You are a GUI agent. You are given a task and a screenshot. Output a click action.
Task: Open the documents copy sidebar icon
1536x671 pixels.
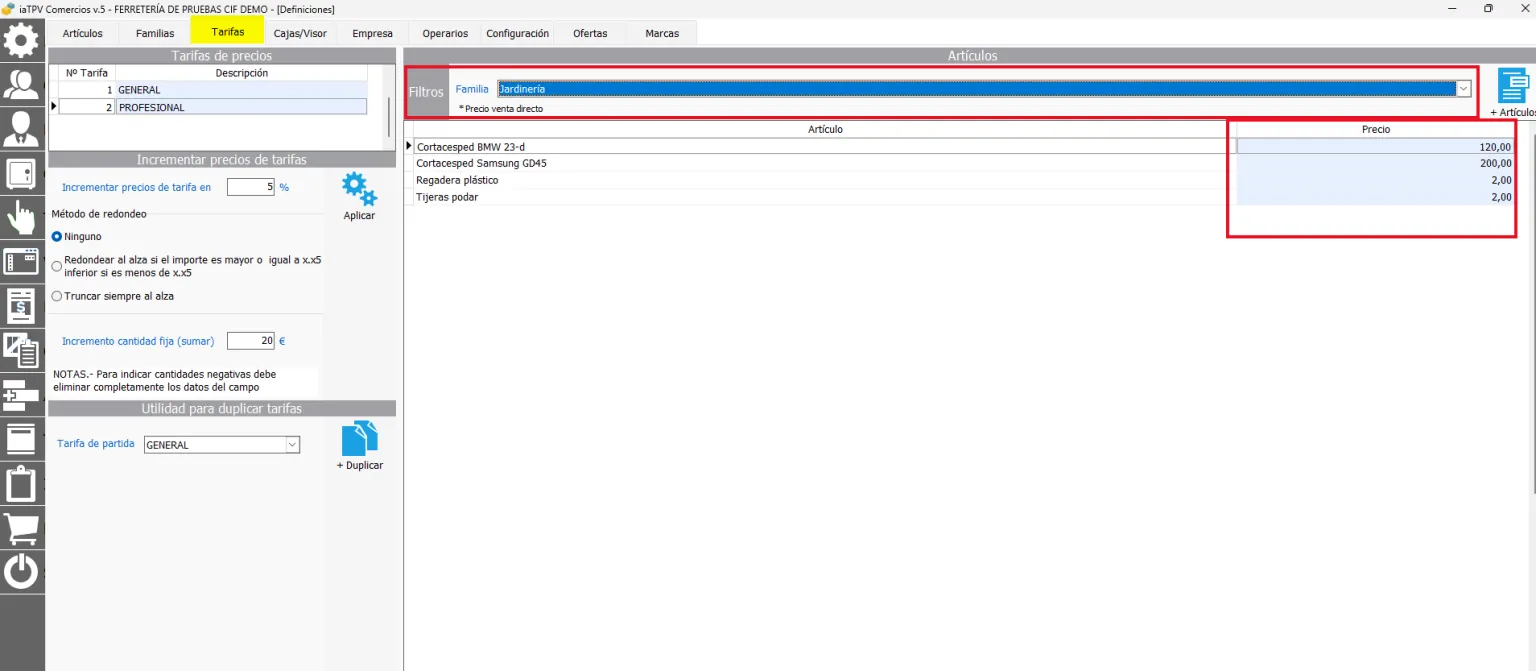click(x=22, y=350)
